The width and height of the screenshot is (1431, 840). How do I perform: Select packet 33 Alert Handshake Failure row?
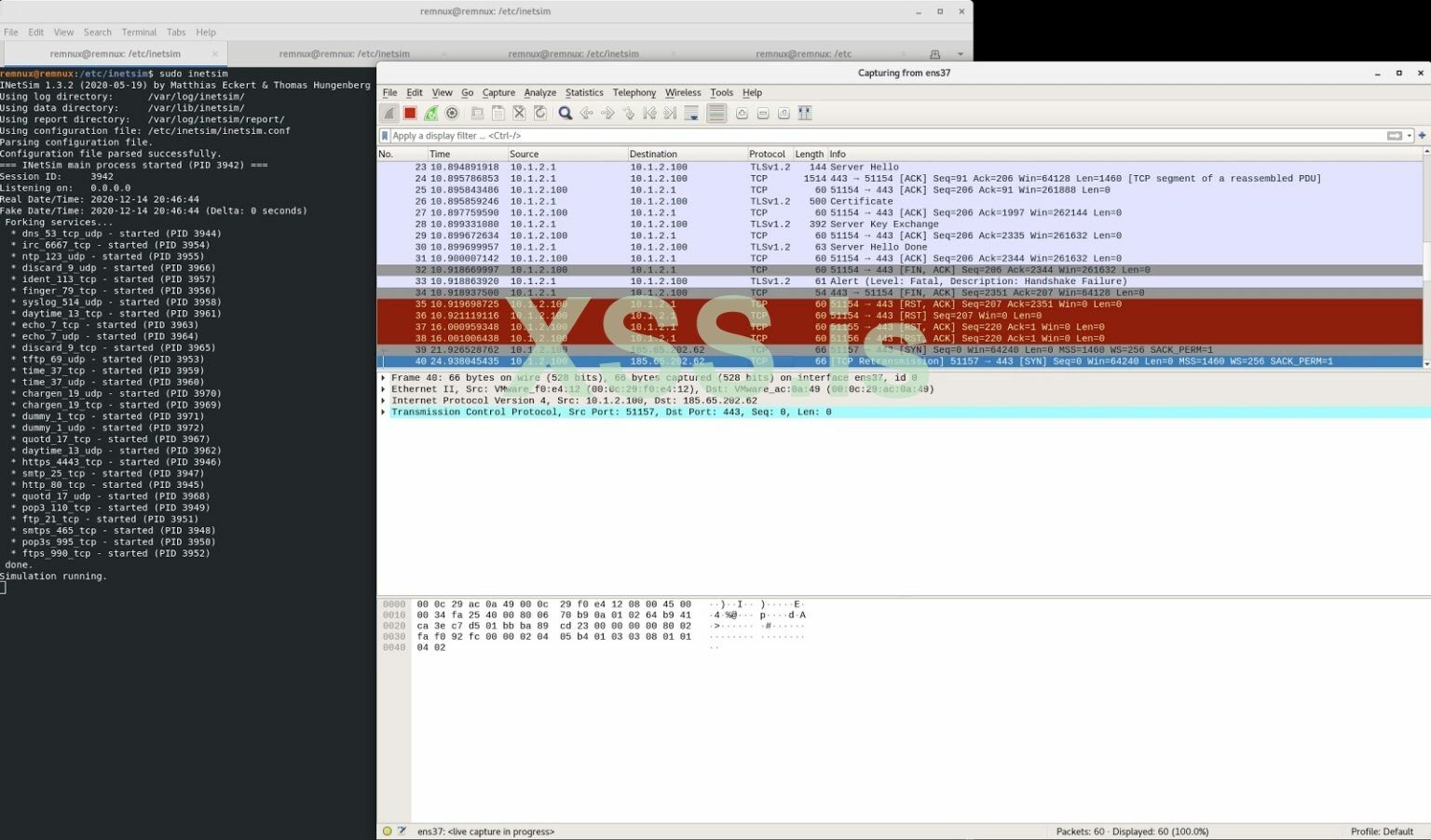click(x=900, y=281)
